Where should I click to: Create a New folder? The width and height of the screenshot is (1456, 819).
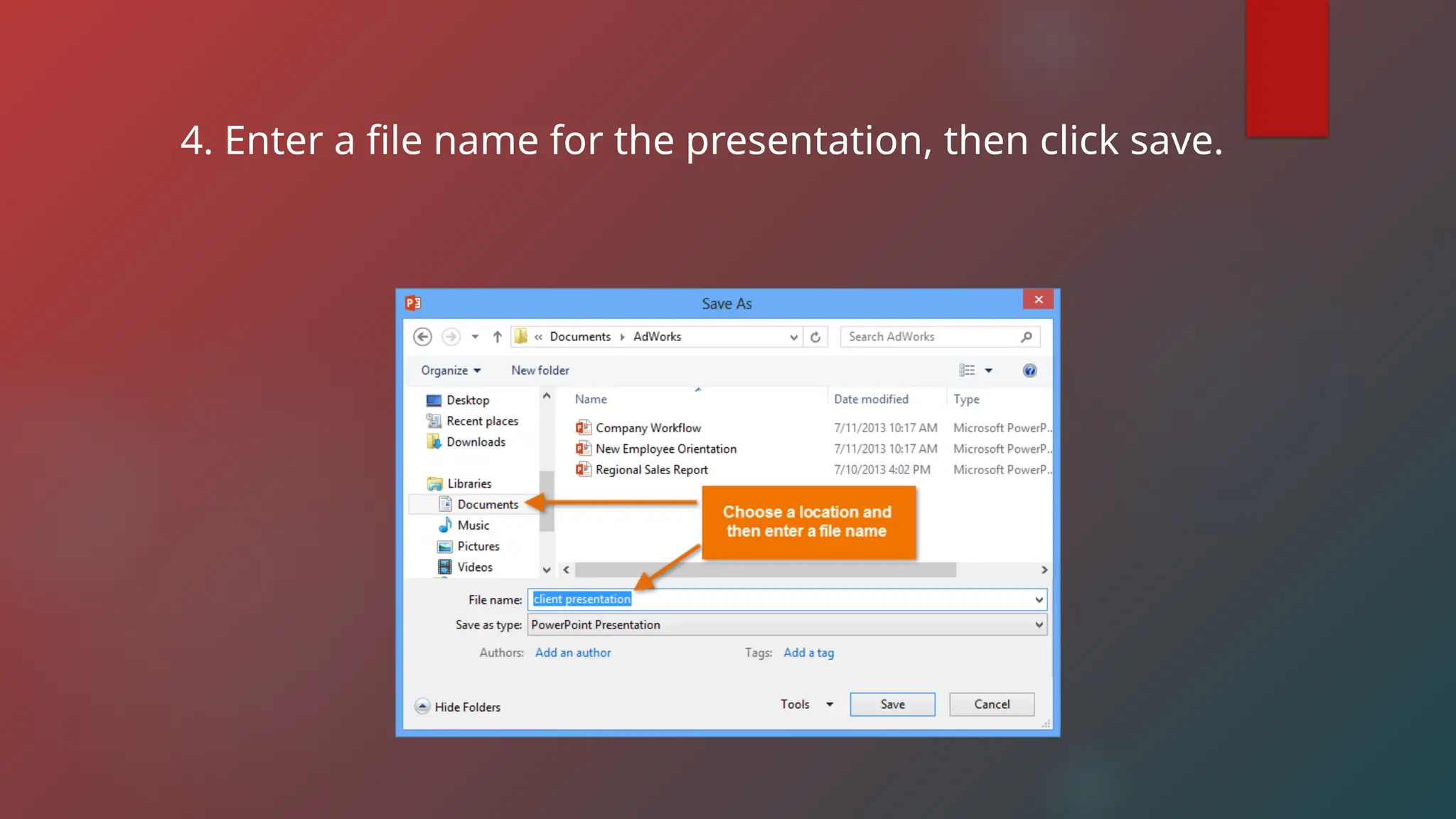click(540, 370)
